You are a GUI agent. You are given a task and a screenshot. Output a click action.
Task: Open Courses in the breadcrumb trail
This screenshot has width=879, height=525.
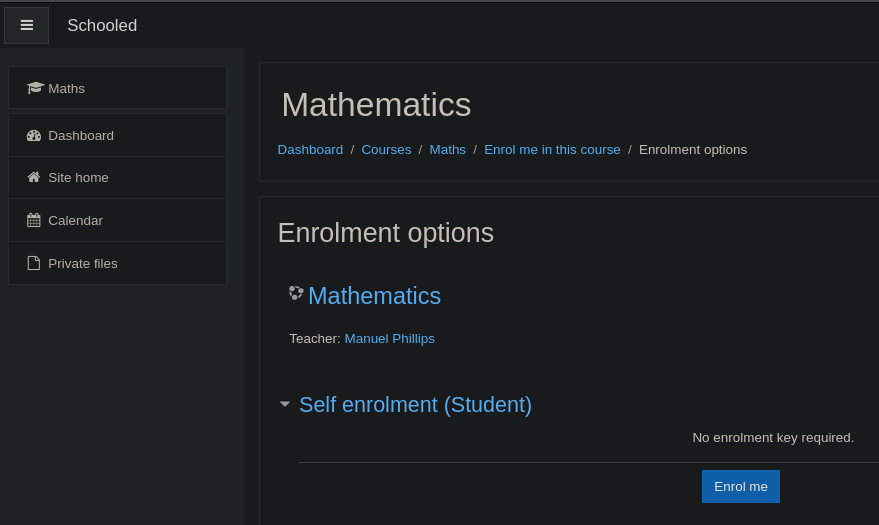[x=386, y=150]
